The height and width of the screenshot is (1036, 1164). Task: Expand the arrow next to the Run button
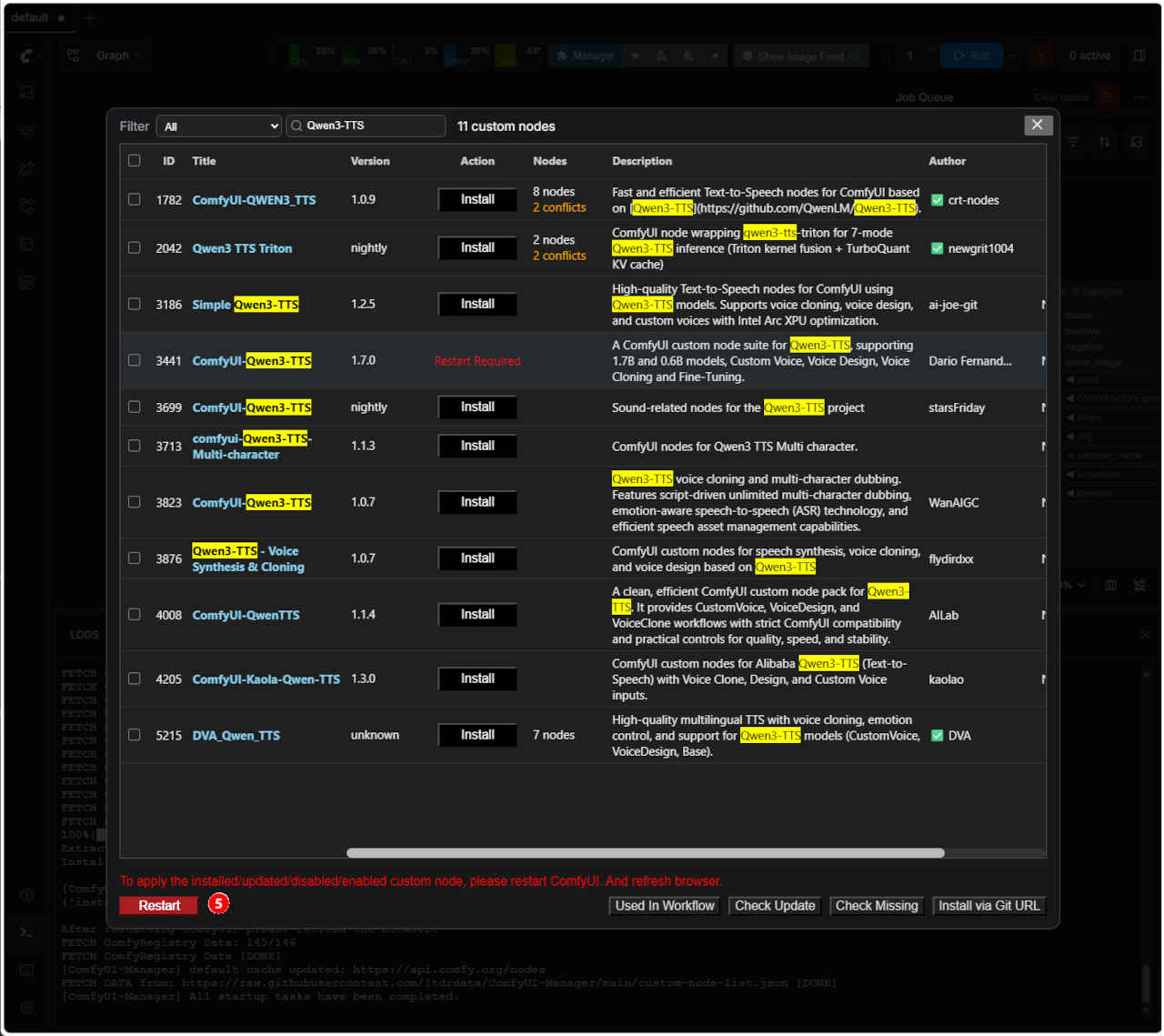pyautogui.click(x=1014, y=55)
